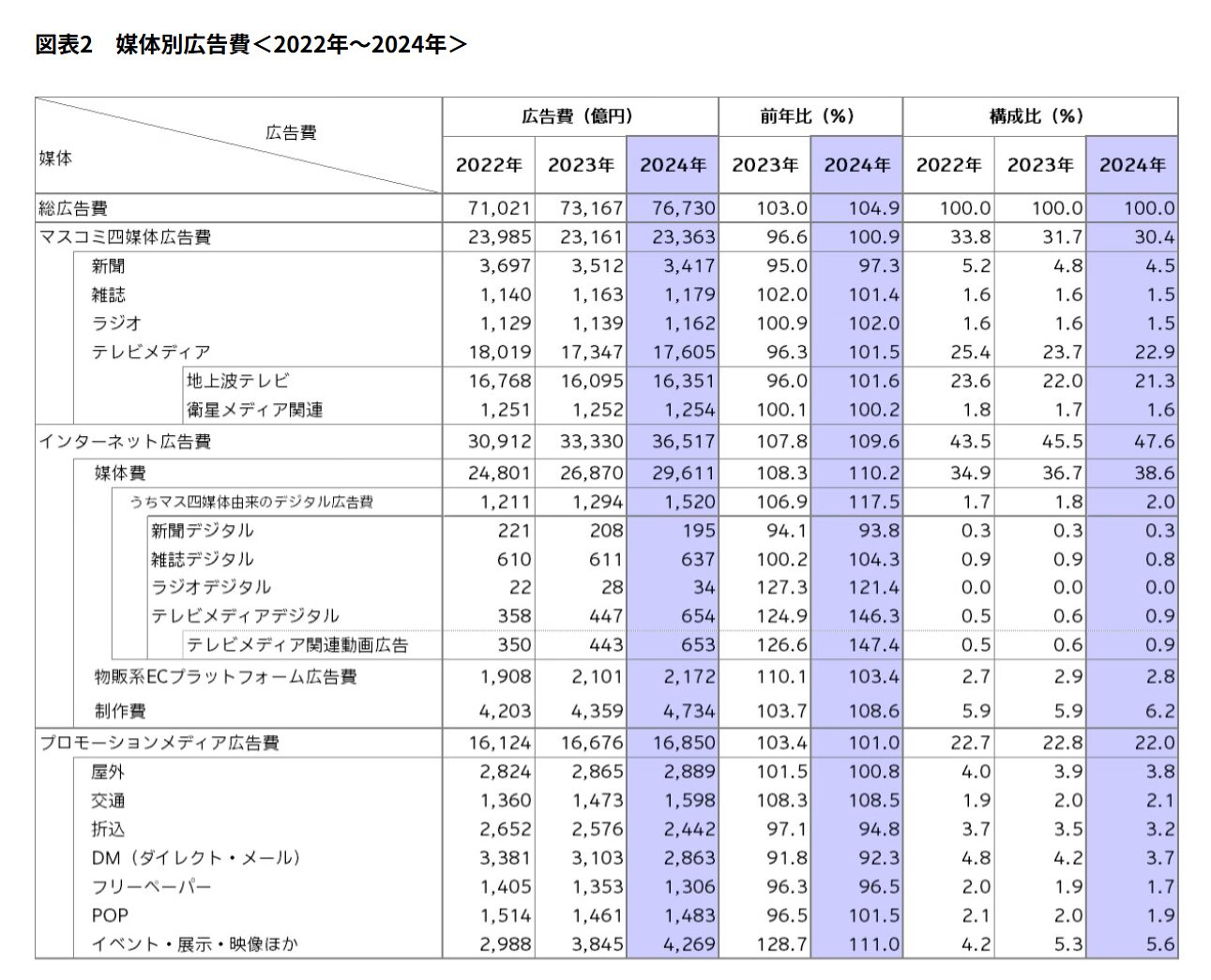Click the 広告費 diagonal header label

291,132
